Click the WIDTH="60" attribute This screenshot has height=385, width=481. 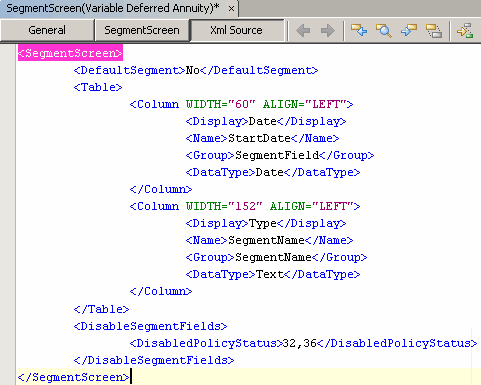(x=220, y=104)
